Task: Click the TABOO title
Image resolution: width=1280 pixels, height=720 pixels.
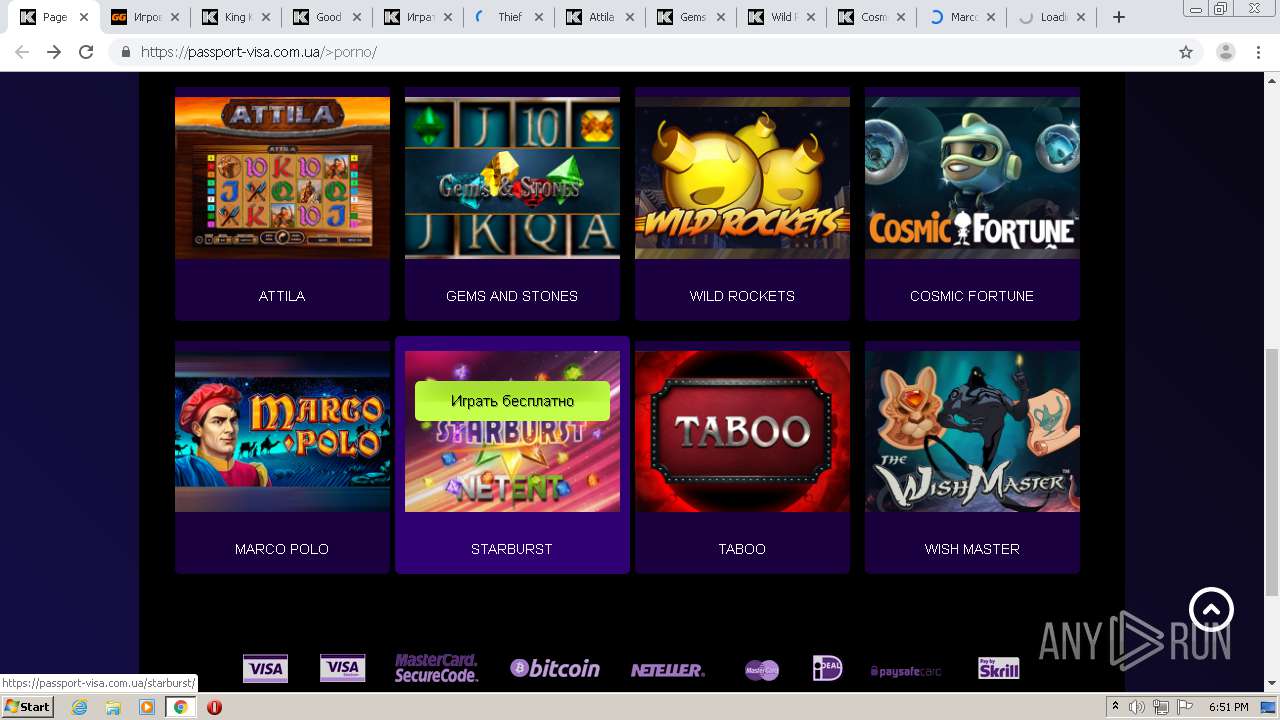Action: (x=742, y=549)
